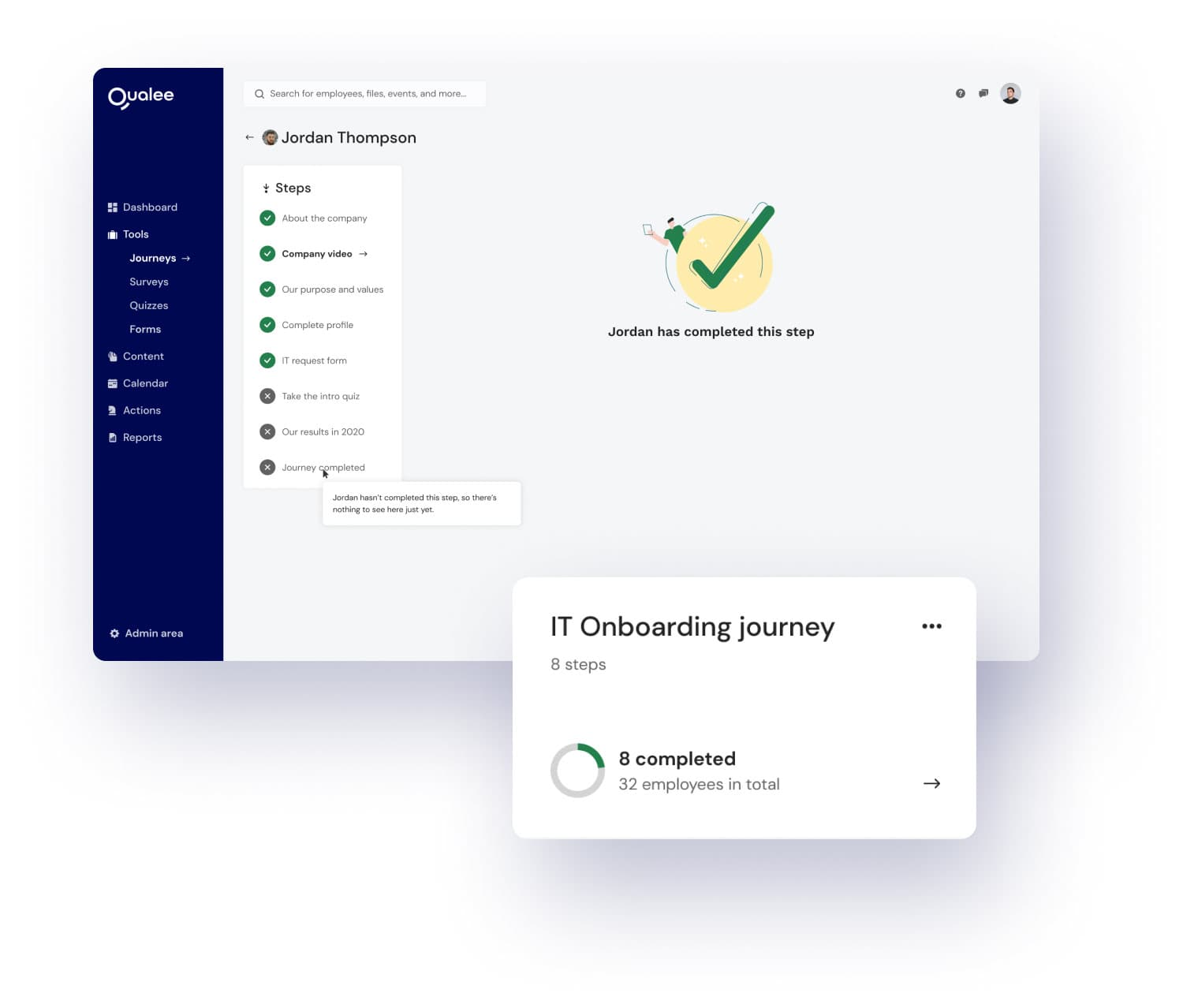Screen dimensions: 1183x1008
Task: Open Dashboard in the sidebar
Action: [150, 207]
